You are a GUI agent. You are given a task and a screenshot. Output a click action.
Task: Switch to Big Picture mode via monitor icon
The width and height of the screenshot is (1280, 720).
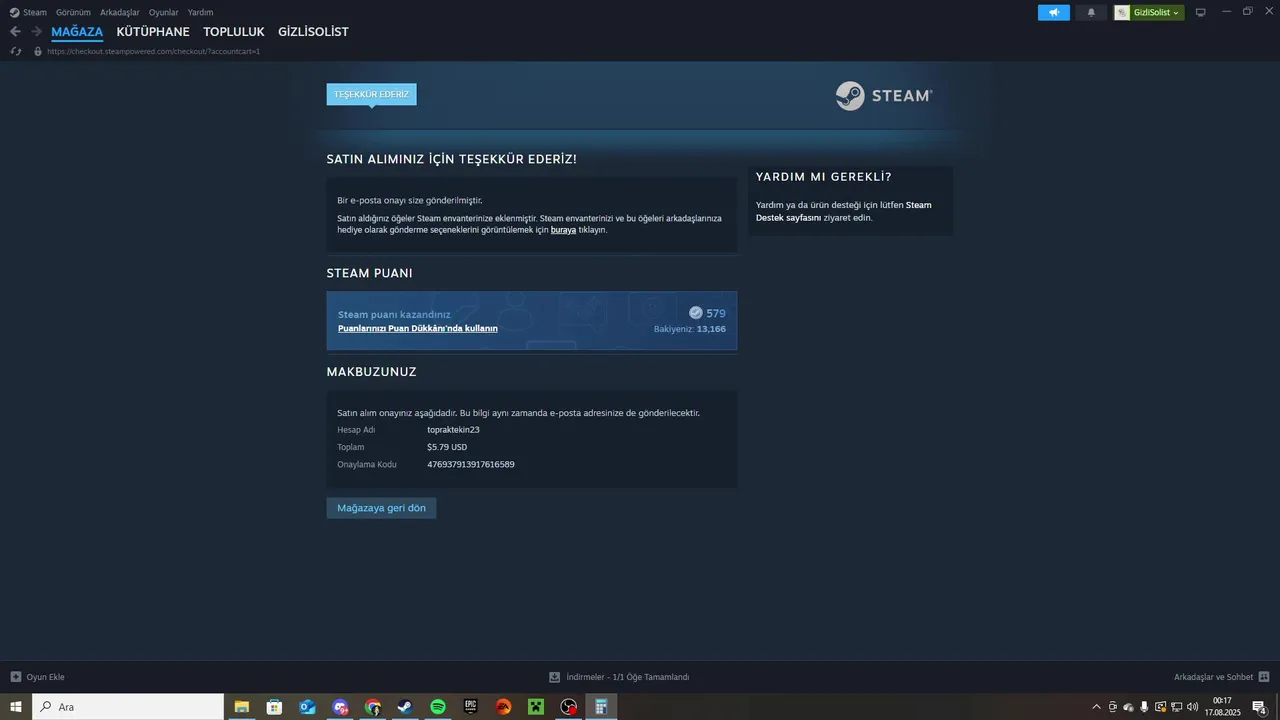click(1201, 12)
